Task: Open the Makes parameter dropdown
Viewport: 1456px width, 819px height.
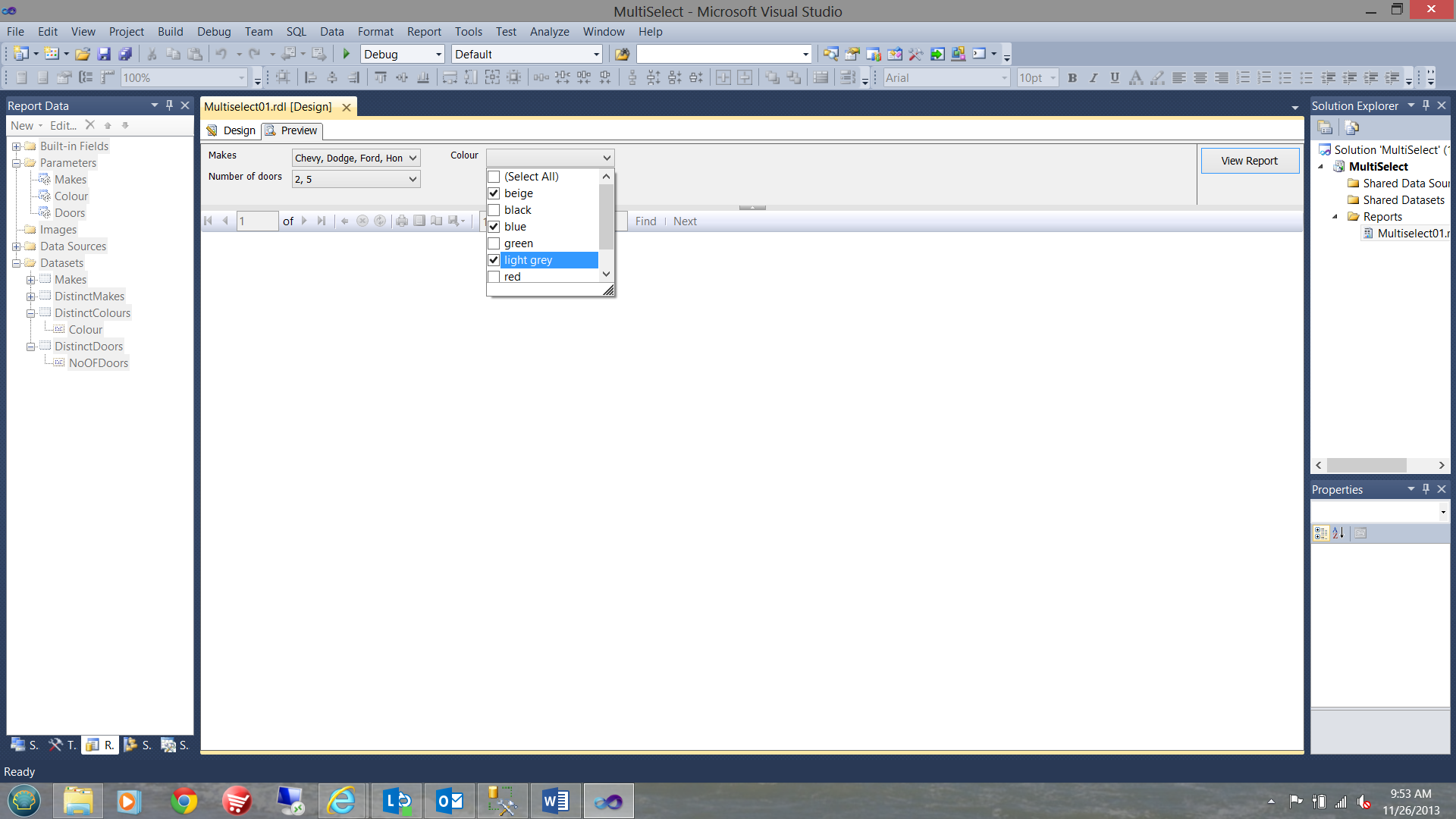Action: 413,158
